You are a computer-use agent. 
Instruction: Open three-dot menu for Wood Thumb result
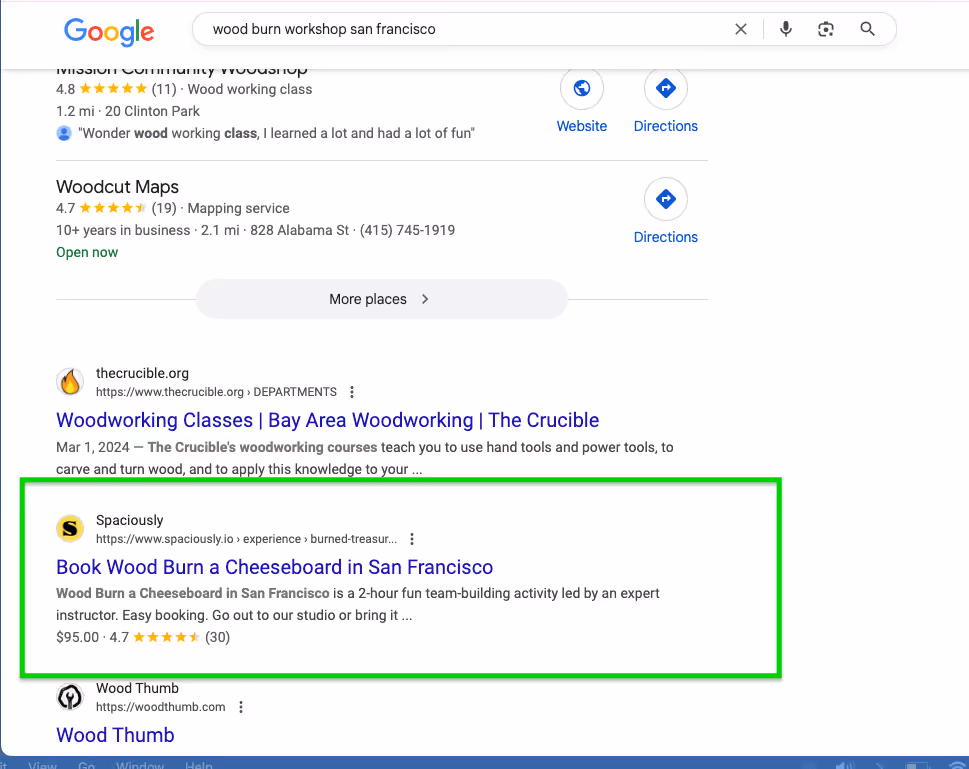pyautogui.click(x=241, y=707)
